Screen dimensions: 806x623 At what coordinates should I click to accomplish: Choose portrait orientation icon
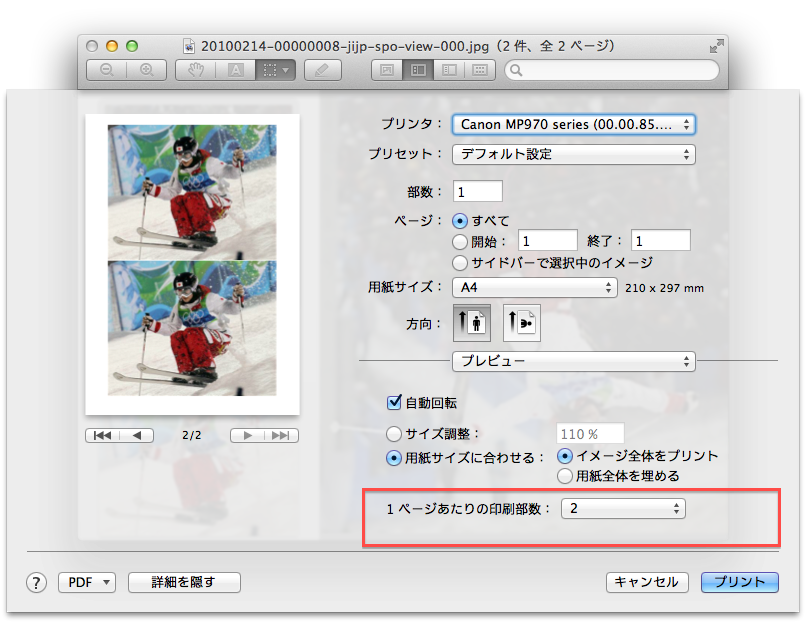(472, 324)
